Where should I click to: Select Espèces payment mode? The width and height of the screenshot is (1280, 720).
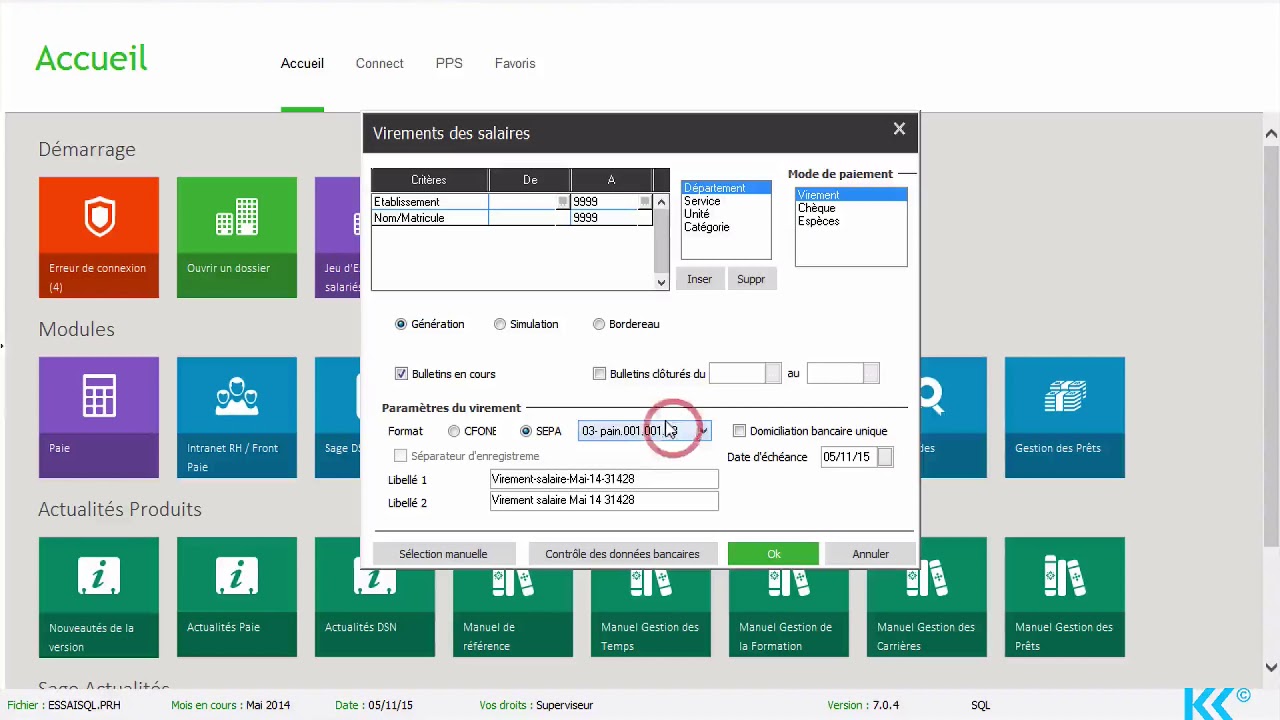[851, 221]
